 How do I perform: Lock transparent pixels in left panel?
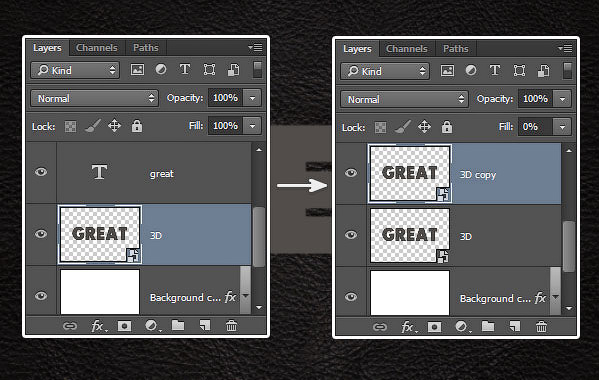[70, 126]
